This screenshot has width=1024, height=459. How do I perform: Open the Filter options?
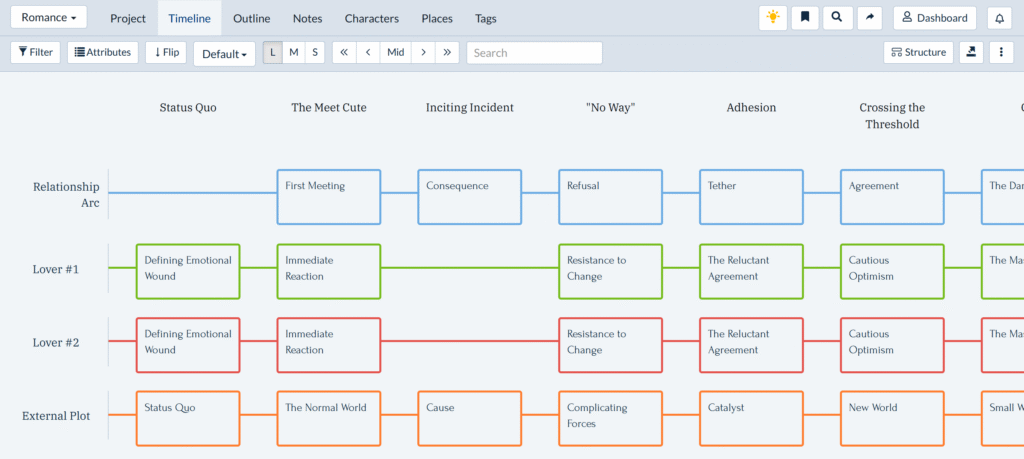35,53
